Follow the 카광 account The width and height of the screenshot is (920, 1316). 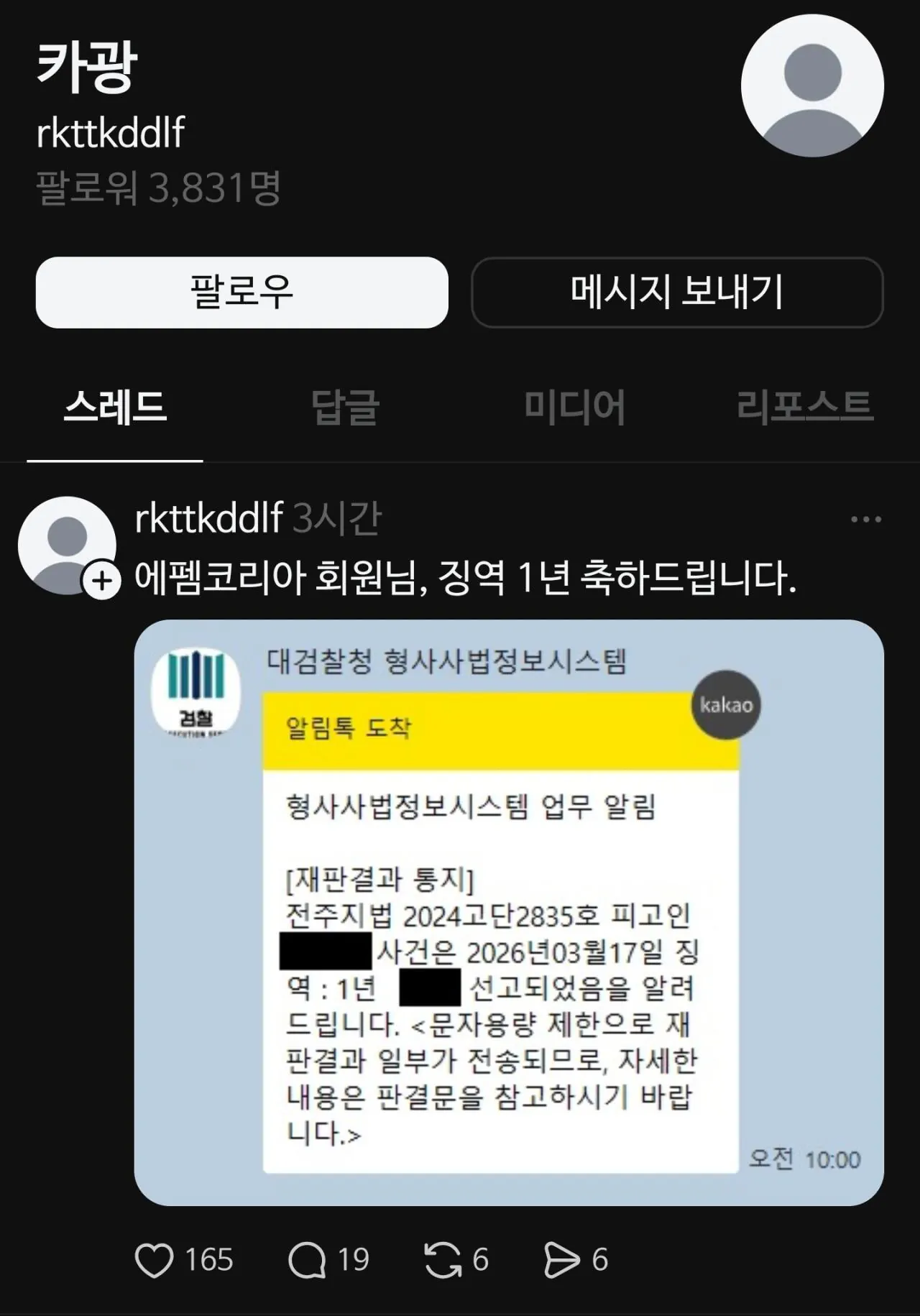pyautogui.click(x=241, y=293)
